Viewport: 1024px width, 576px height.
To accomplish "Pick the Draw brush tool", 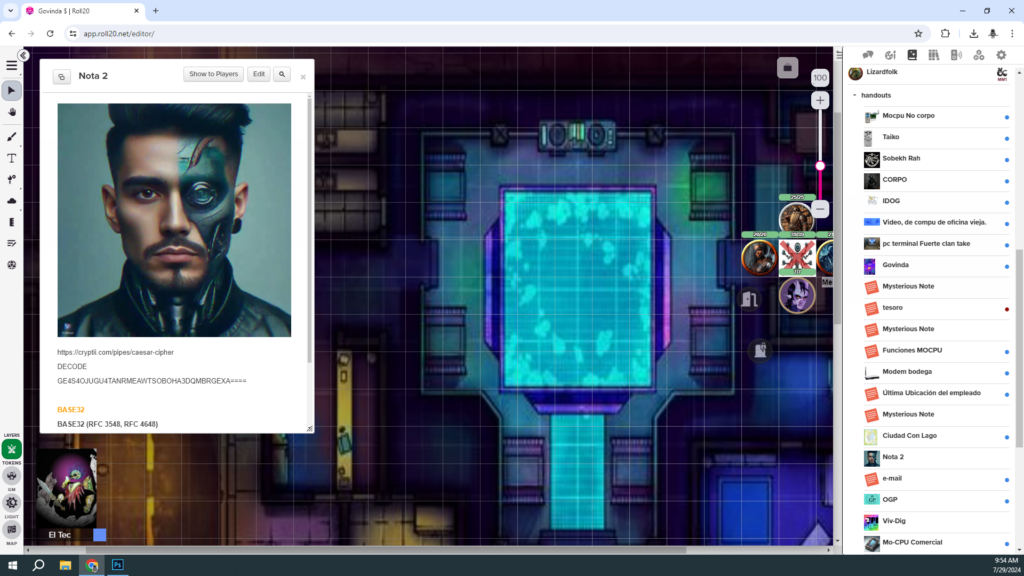I will click(x=12, y=137).
